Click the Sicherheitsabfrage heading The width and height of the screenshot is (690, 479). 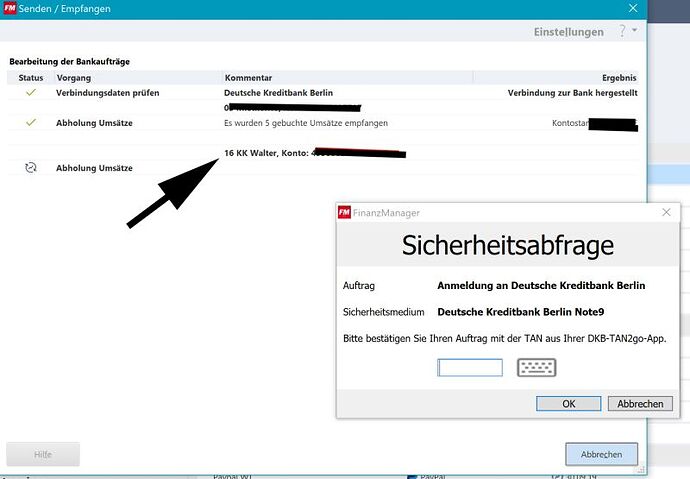508,245
